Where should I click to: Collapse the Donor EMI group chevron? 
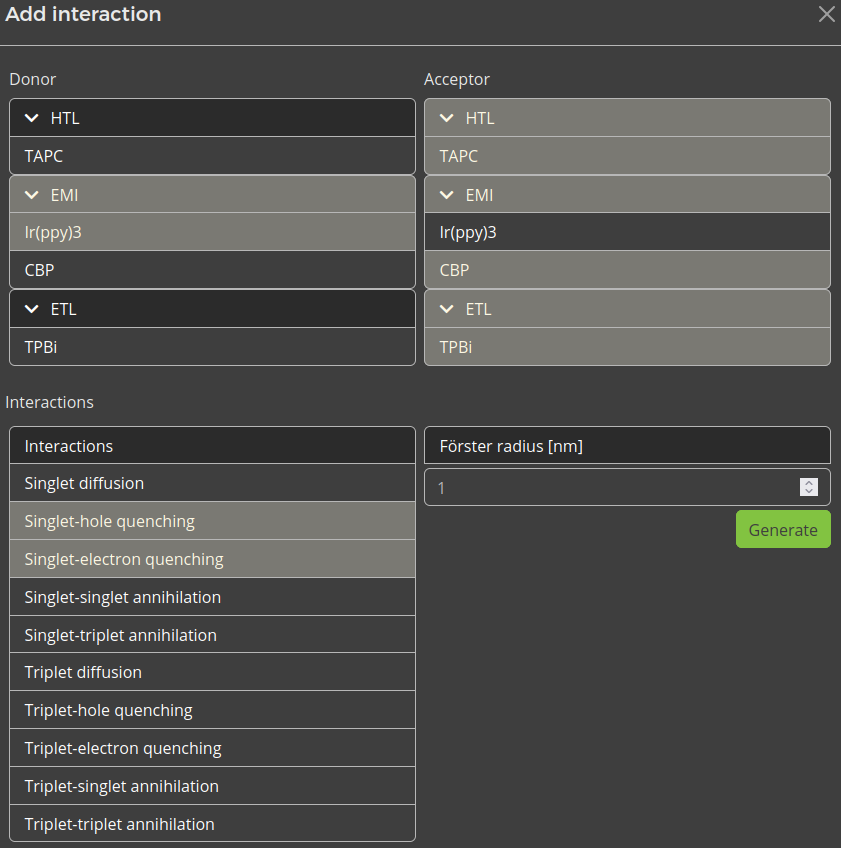[32, 195]
